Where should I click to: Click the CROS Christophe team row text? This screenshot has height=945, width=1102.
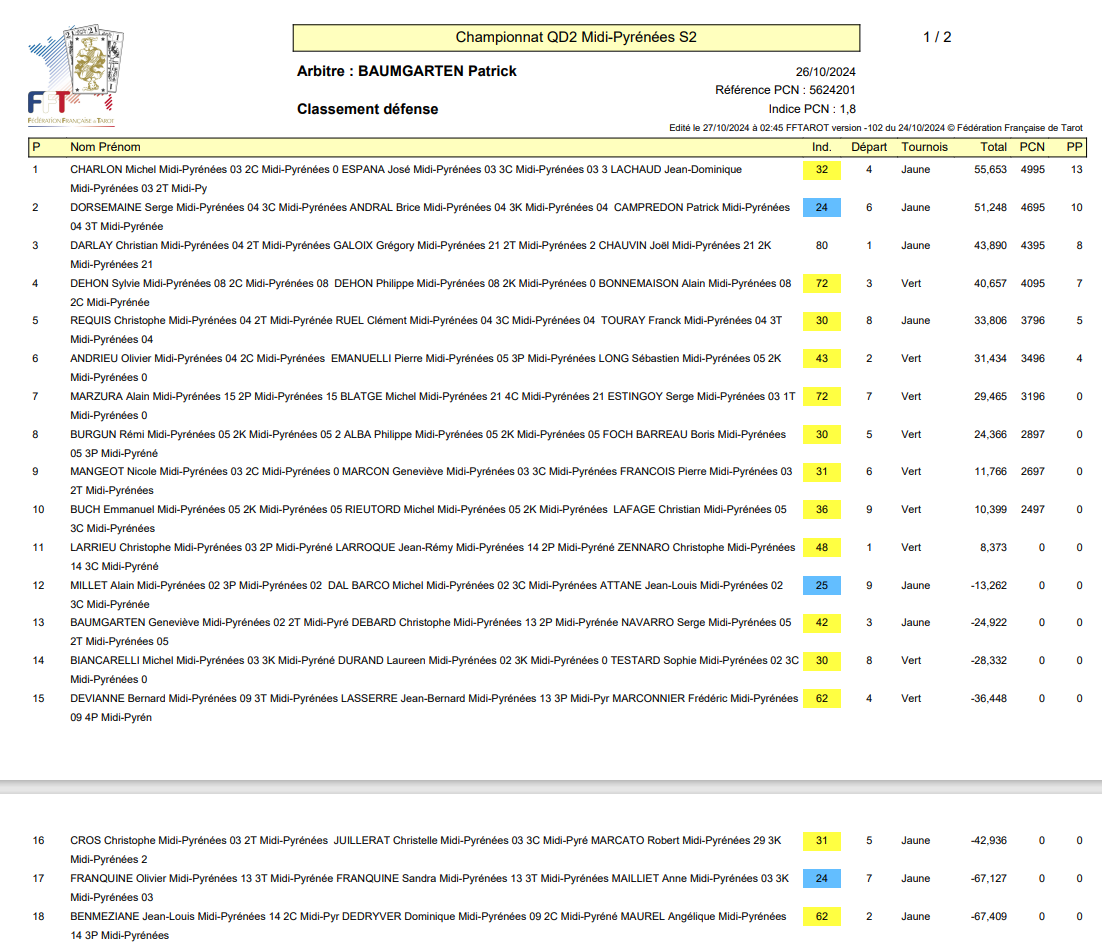pyautogui.click(x=425, y=849)
